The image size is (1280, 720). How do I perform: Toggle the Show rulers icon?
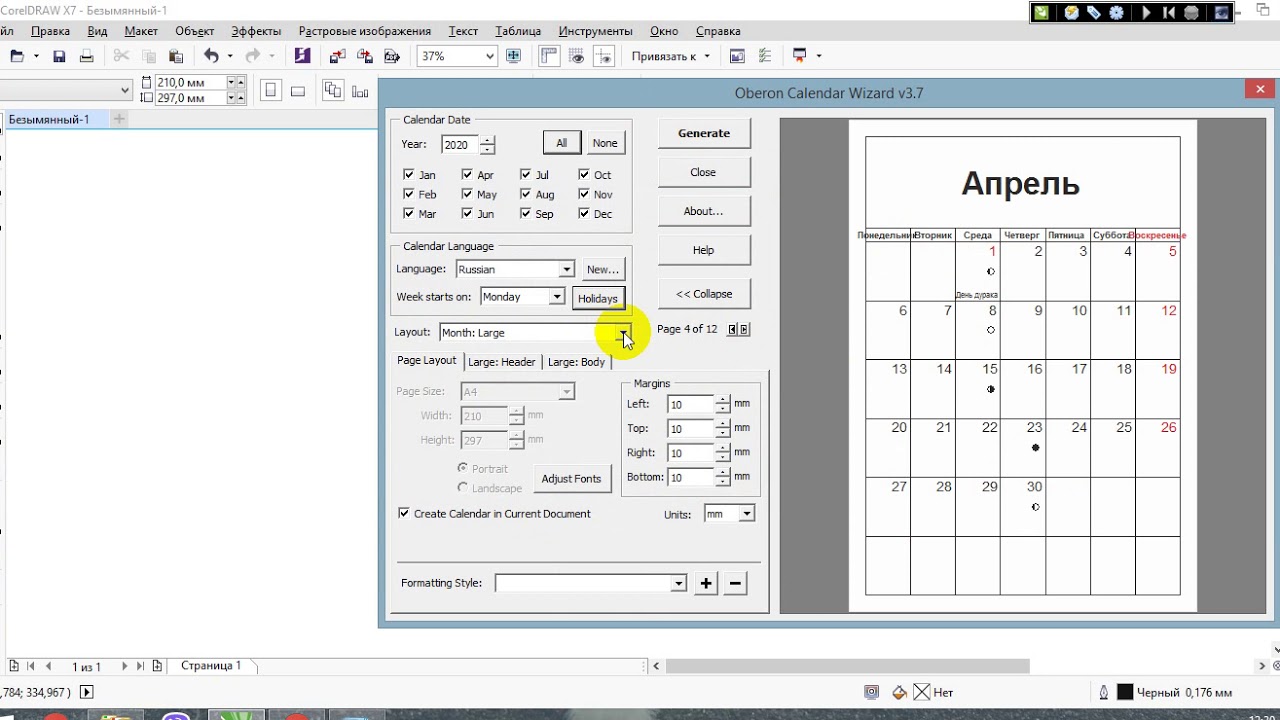pyautogui.click(x=549, y=56)
